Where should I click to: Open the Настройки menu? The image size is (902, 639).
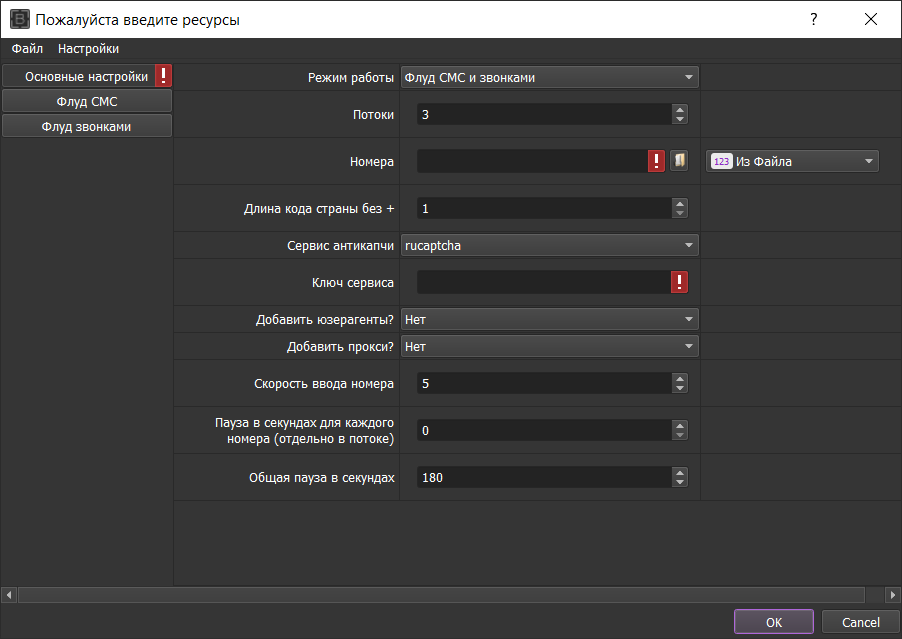[x=88, y=48]
